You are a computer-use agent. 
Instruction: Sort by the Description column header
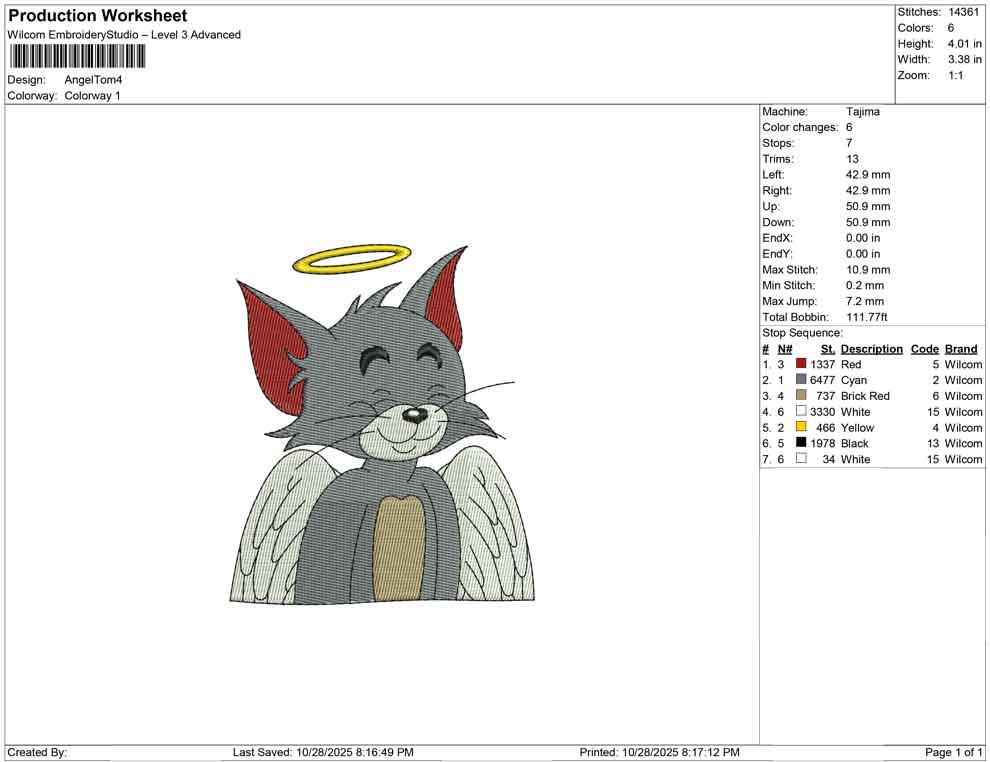tap(871, 348)
